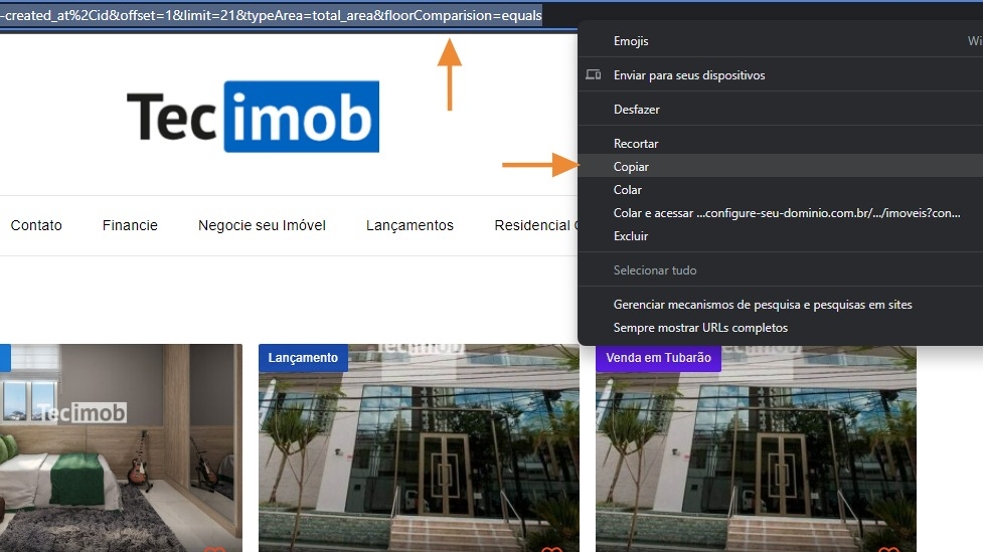Image resolution: width=983 pixels, height=552 pixels.
Task: Open the bedroom property thumbnail
Action: click(121, 447)
